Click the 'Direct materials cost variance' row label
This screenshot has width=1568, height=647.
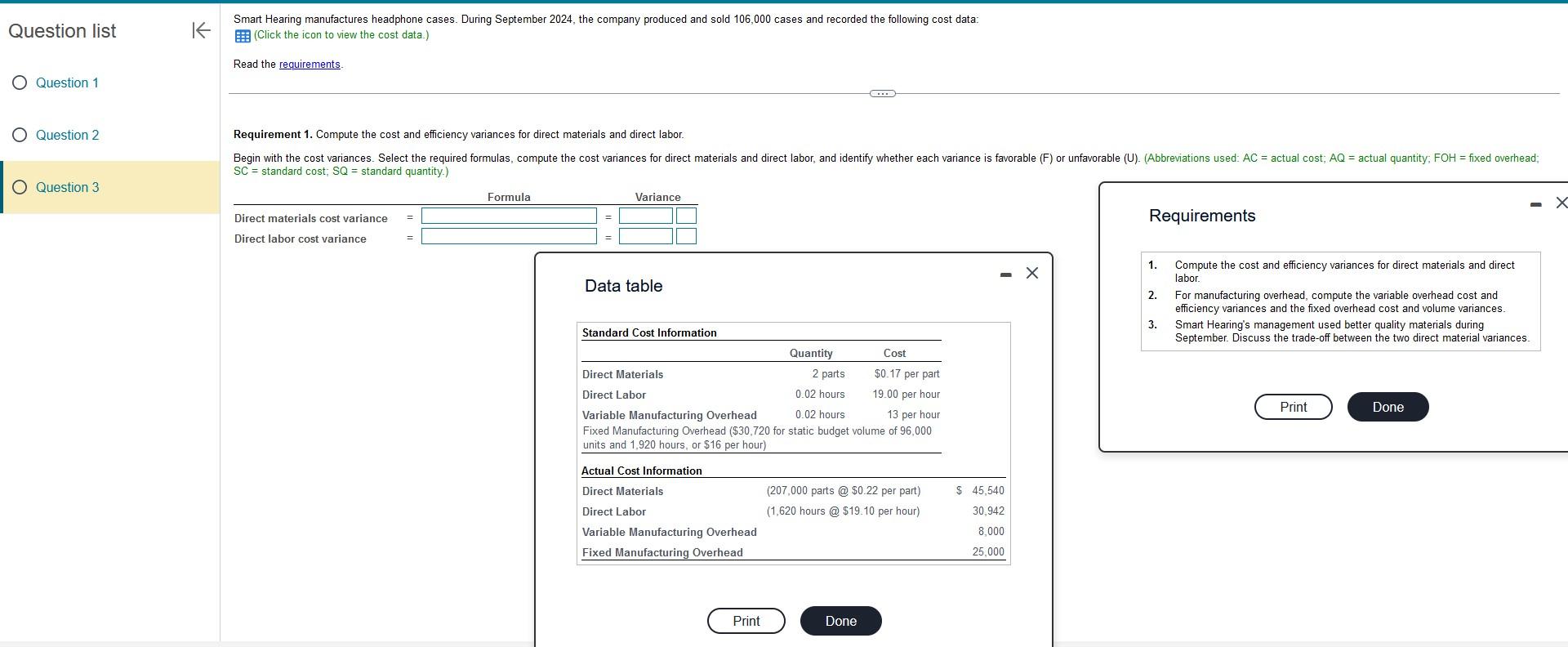[311, 218]
